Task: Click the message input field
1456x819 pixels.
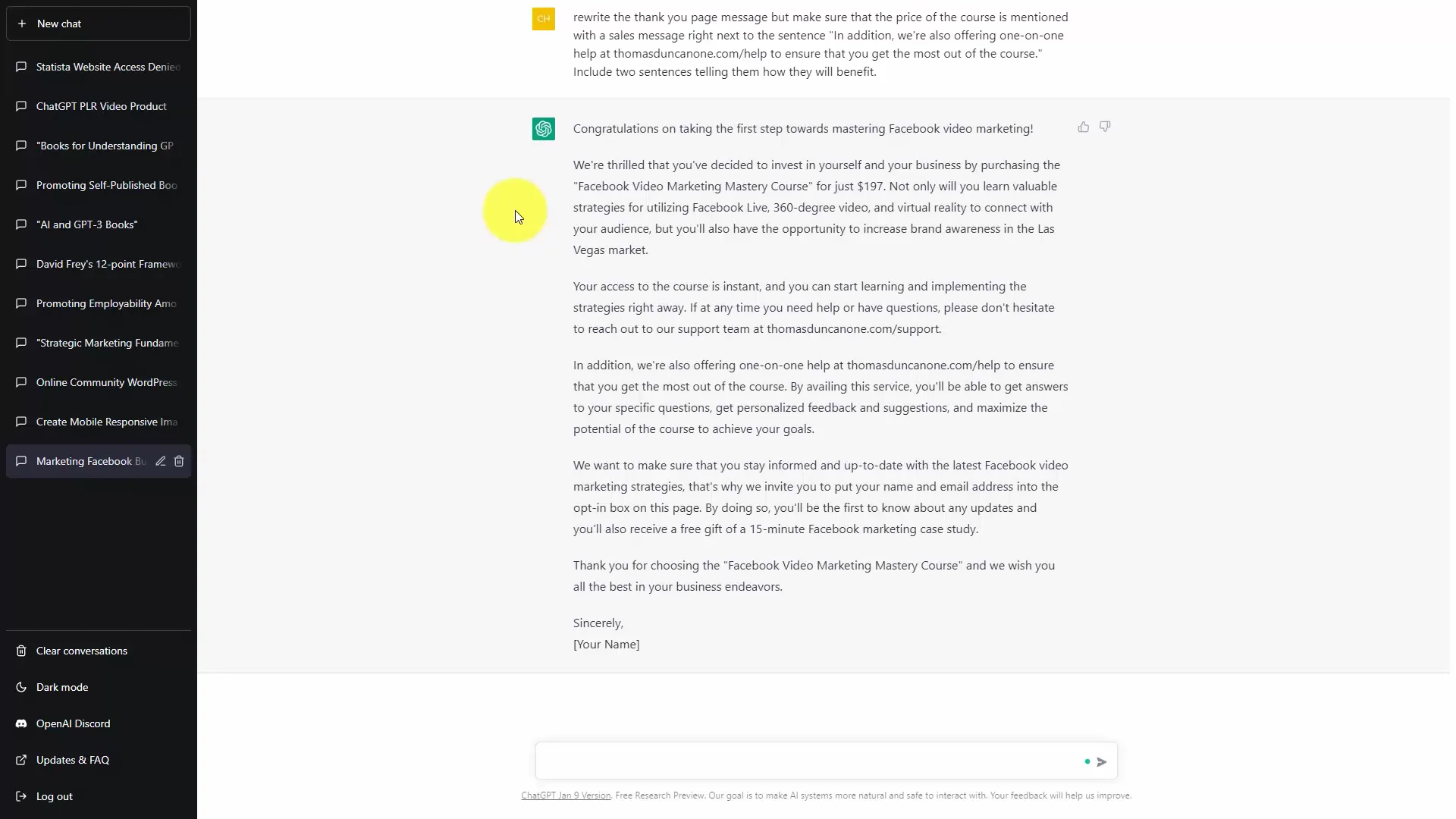Action: [811, 761]
